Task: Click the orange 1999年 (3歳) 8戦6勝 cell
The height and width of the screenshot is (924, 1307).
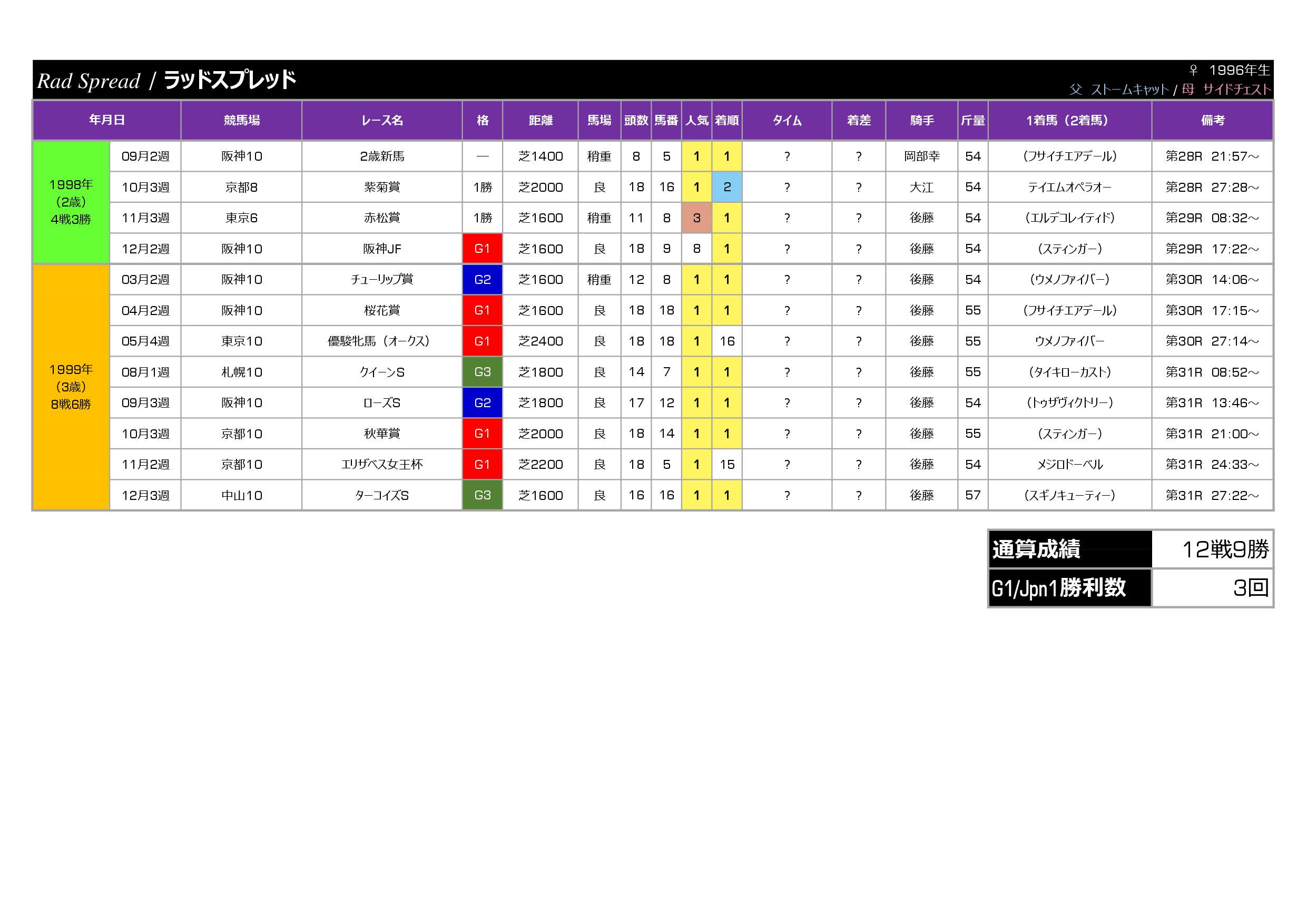Action: (x=71, y=387)
